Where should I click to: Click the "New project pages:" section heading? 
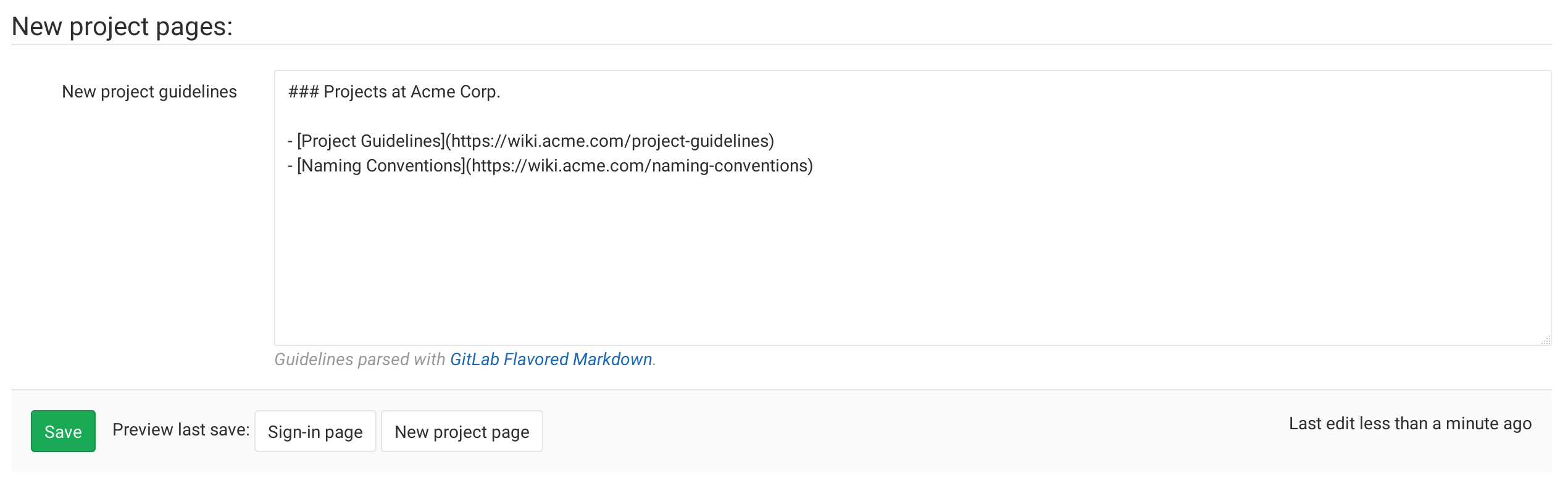[x=122, y=27]
